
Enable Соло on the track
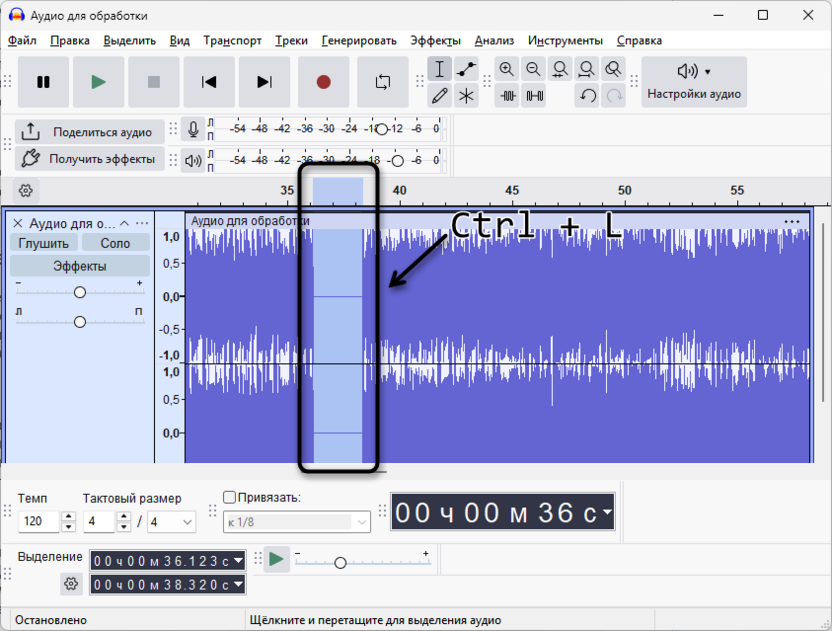(113, 242)
